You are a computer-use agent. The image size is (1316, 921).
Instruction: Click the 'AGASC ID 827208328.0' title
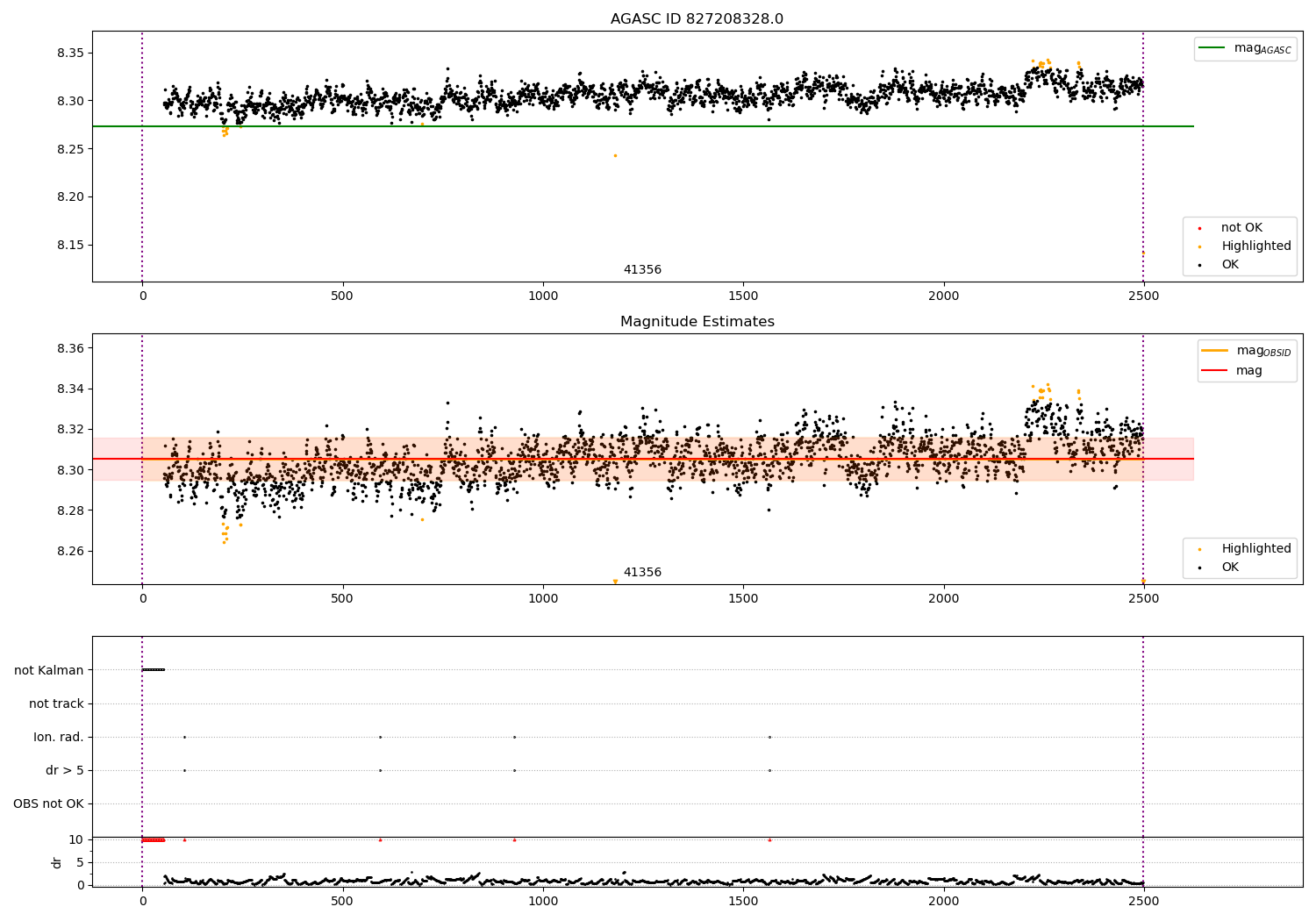tap(697, 19)
